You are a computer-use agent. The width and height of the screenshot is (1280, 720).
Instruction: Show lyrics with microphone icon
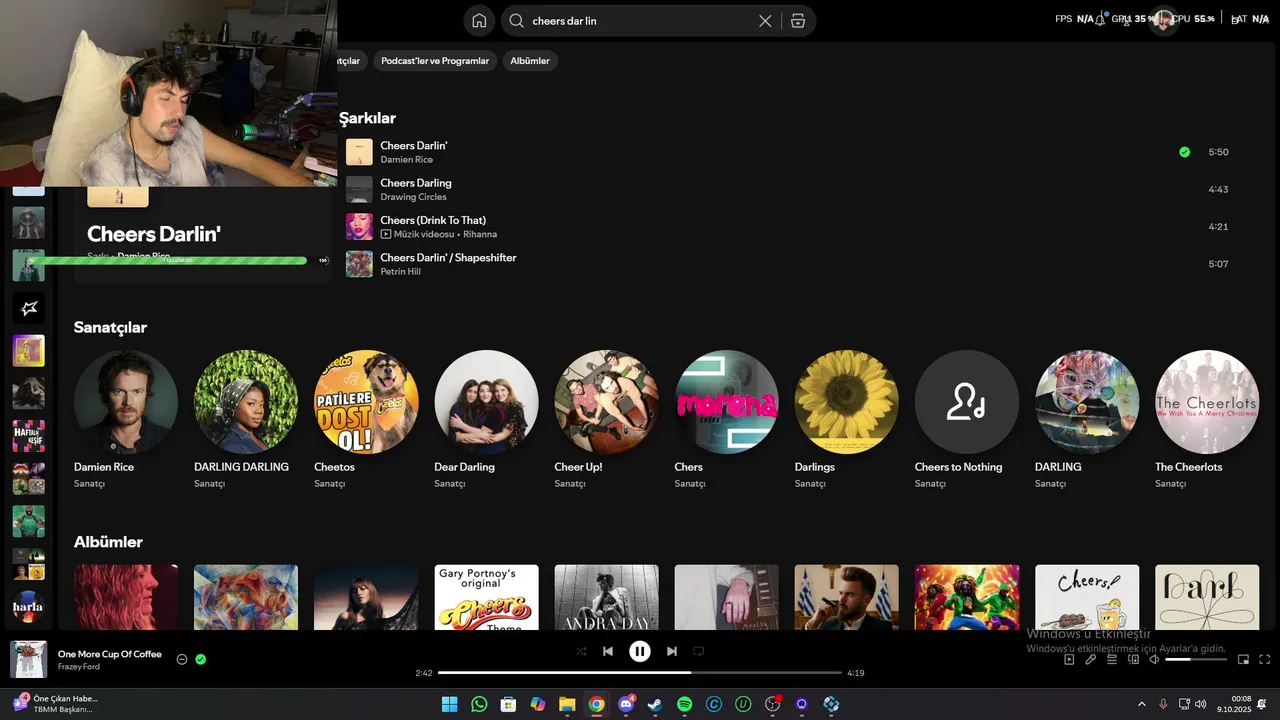[1091, 659]
